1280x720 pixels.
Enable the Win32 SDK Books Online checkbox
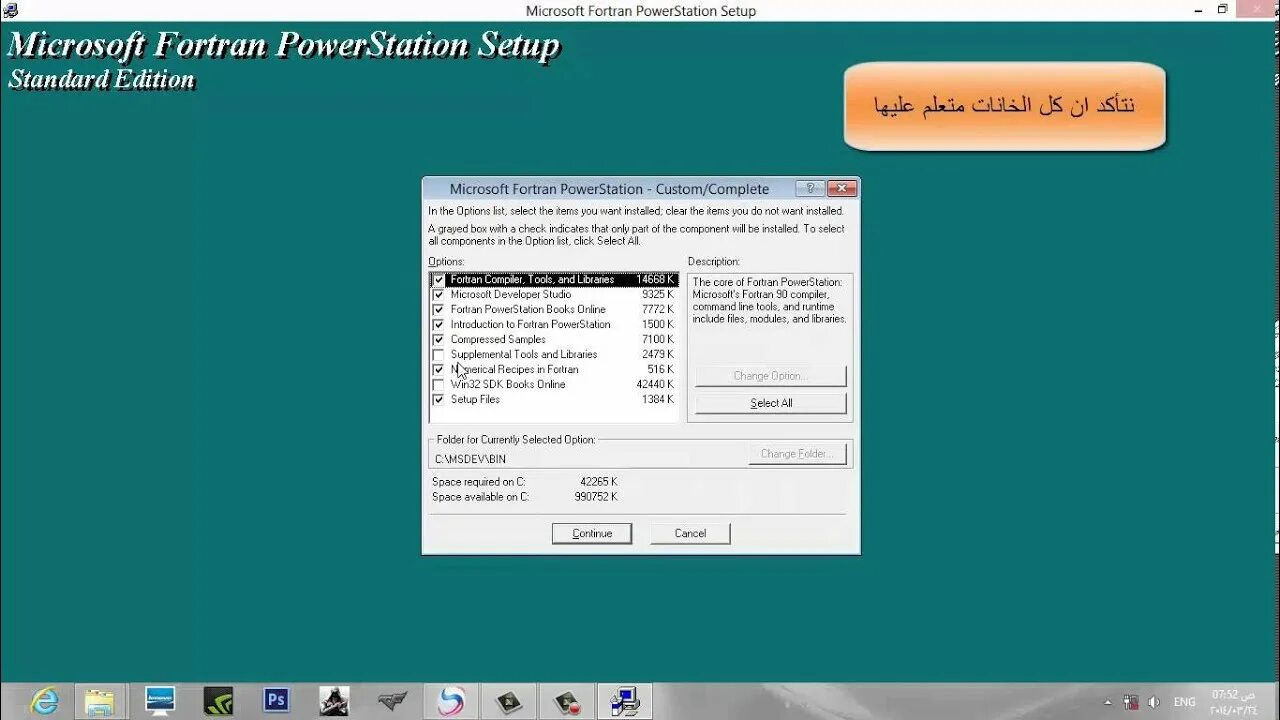coord(438,385)
